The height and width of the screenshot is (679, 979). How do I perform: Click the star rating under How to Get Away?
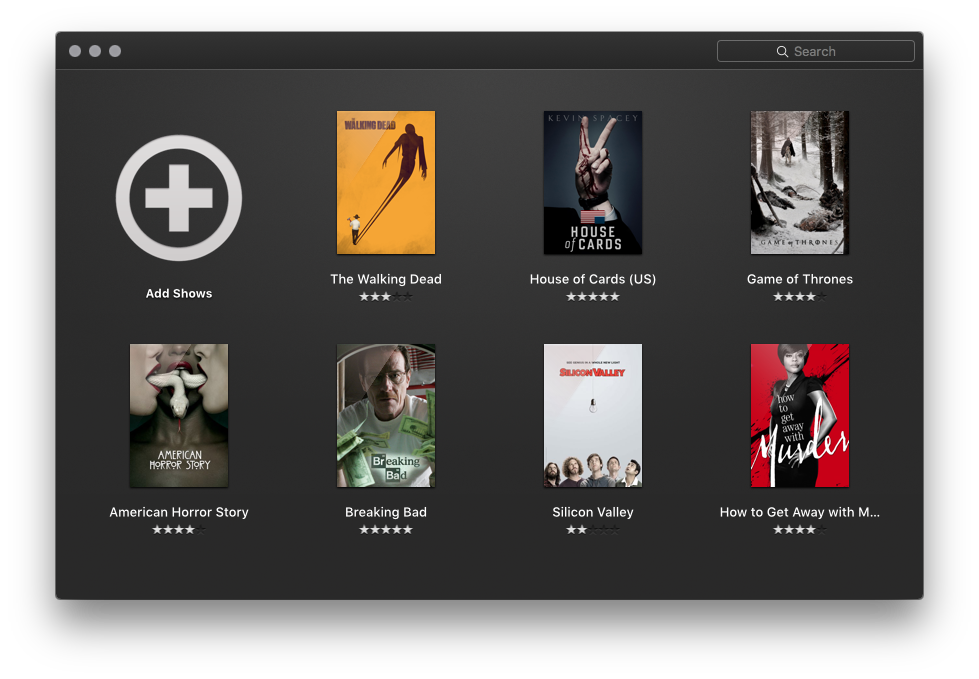click(800, 530)
